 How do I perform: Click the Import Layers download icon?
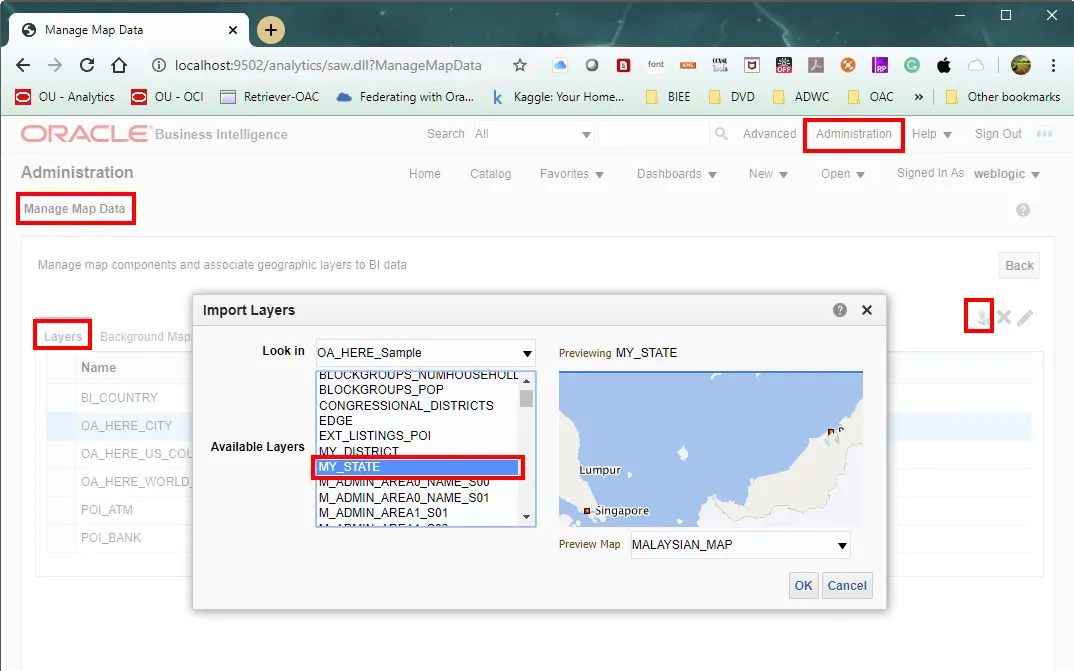pyautogui.click(x=981, y=317)
